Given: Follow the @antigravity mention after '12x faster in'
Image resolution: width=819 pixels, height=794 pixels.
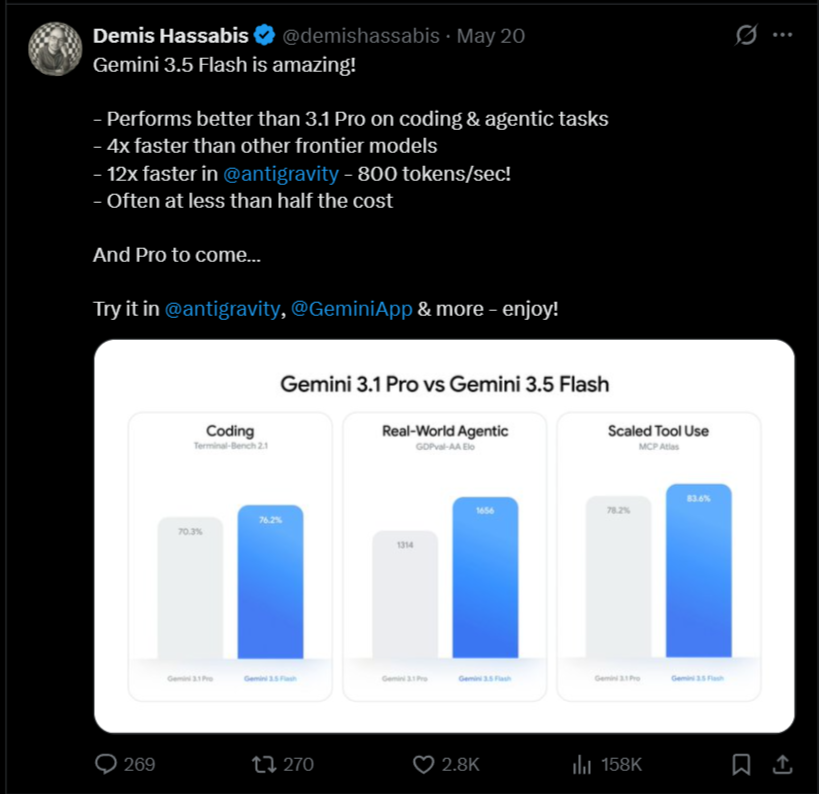Looking at the screenshot, I should (281, 174).
